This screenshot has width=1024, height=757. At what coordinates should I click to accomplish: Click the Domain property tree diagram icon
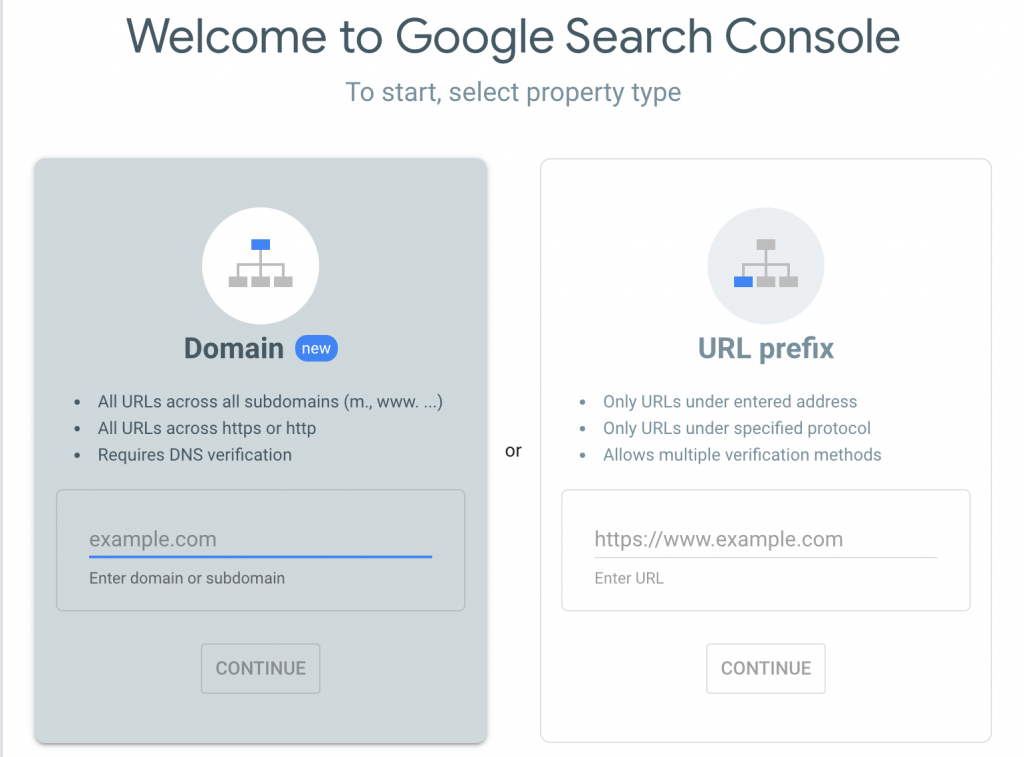(260, 262)
